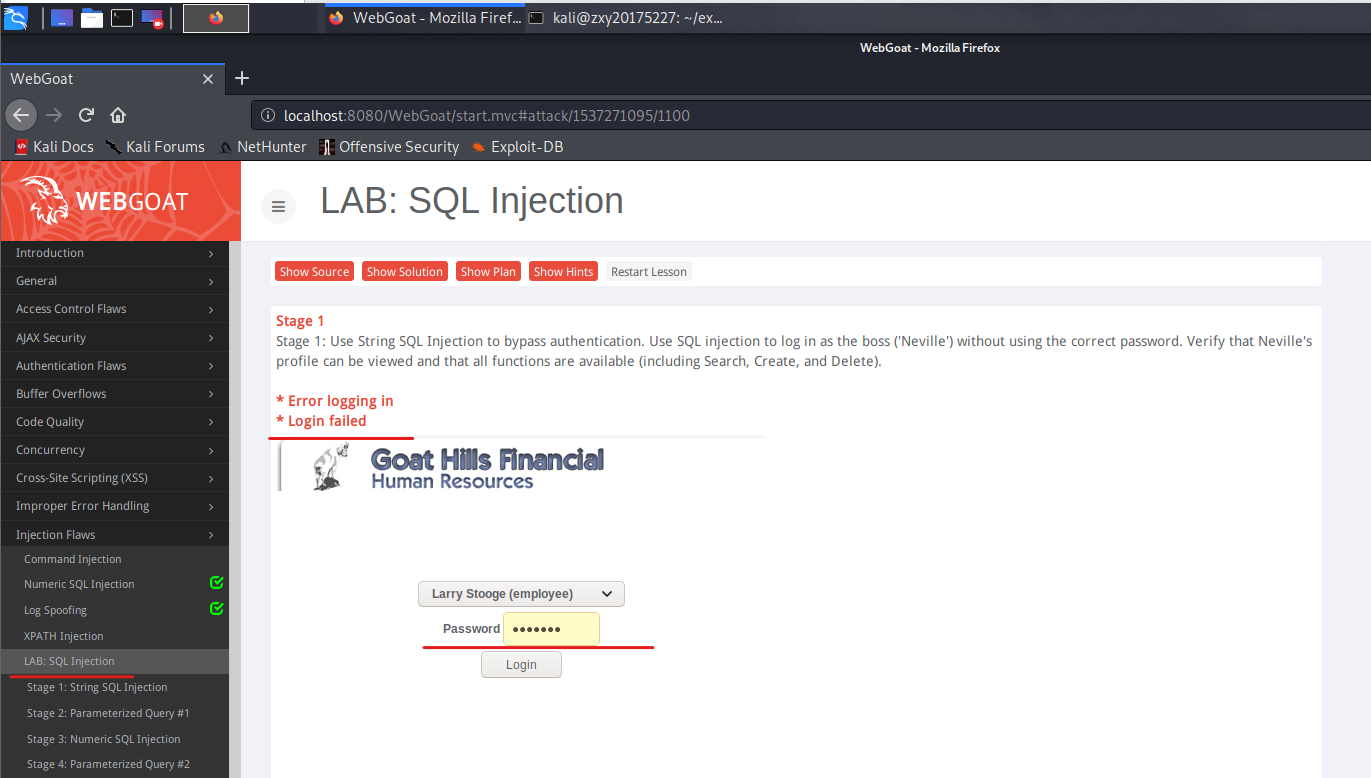Open the Larry Stooge (employee) dropdown
The height and width of the screenshot is (778, 1371).
(x=521, y=594)
